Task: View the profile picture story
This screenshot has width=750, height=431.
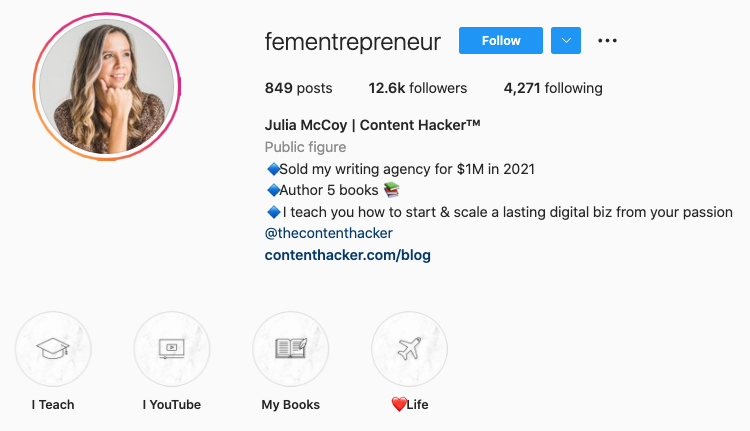Action: coord(107,87)
